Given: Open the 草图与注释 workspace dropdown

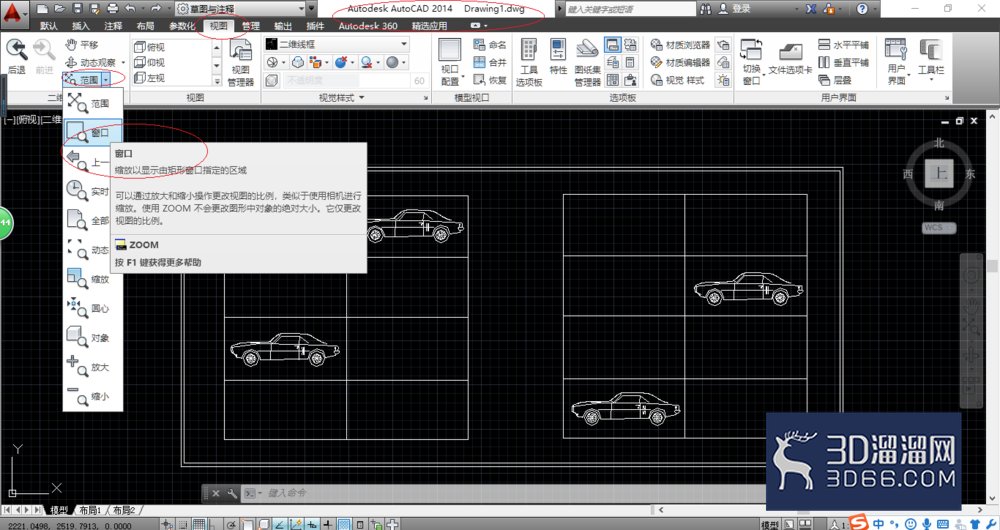Looking at the screenshot, I should click(x=241, y=9).
